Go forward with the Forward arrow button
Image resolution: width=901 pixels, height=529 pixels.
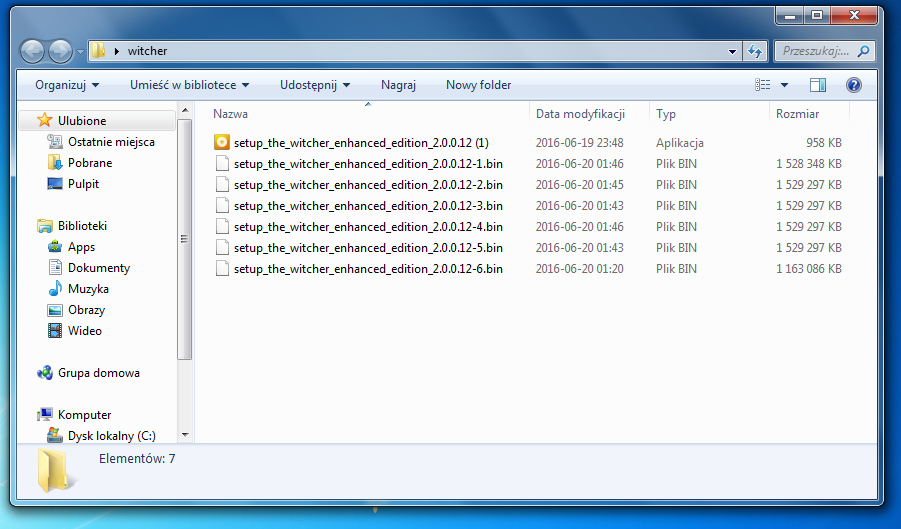[60, 52]
